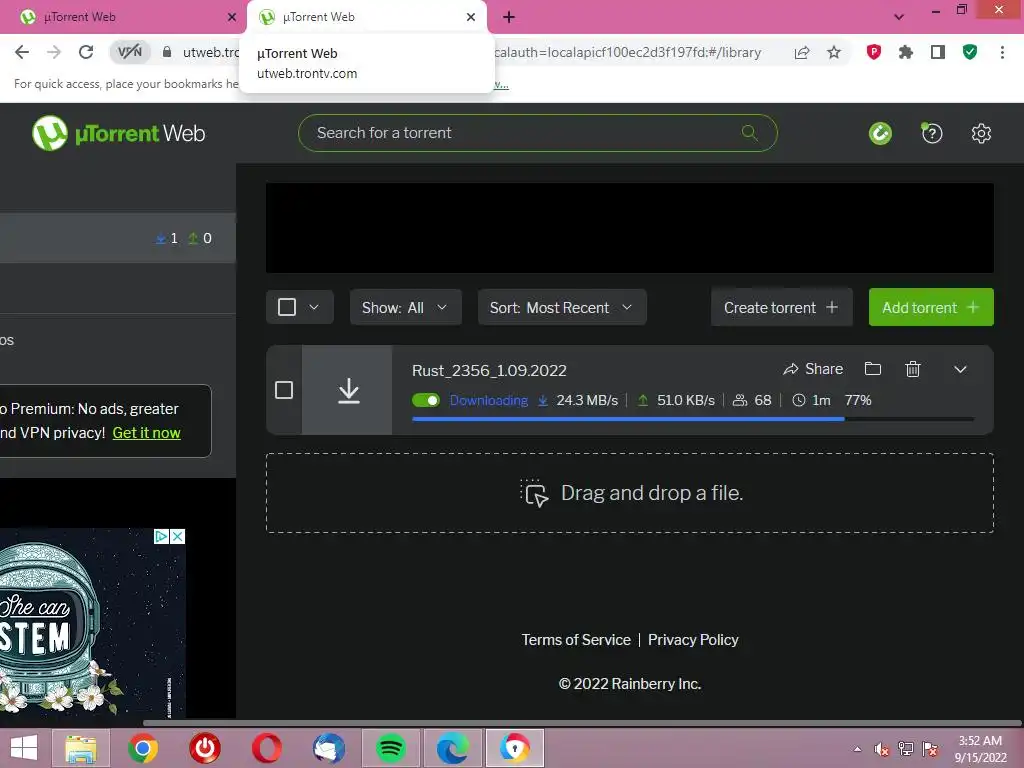Click the search magnifier icon

coord(750,133)
